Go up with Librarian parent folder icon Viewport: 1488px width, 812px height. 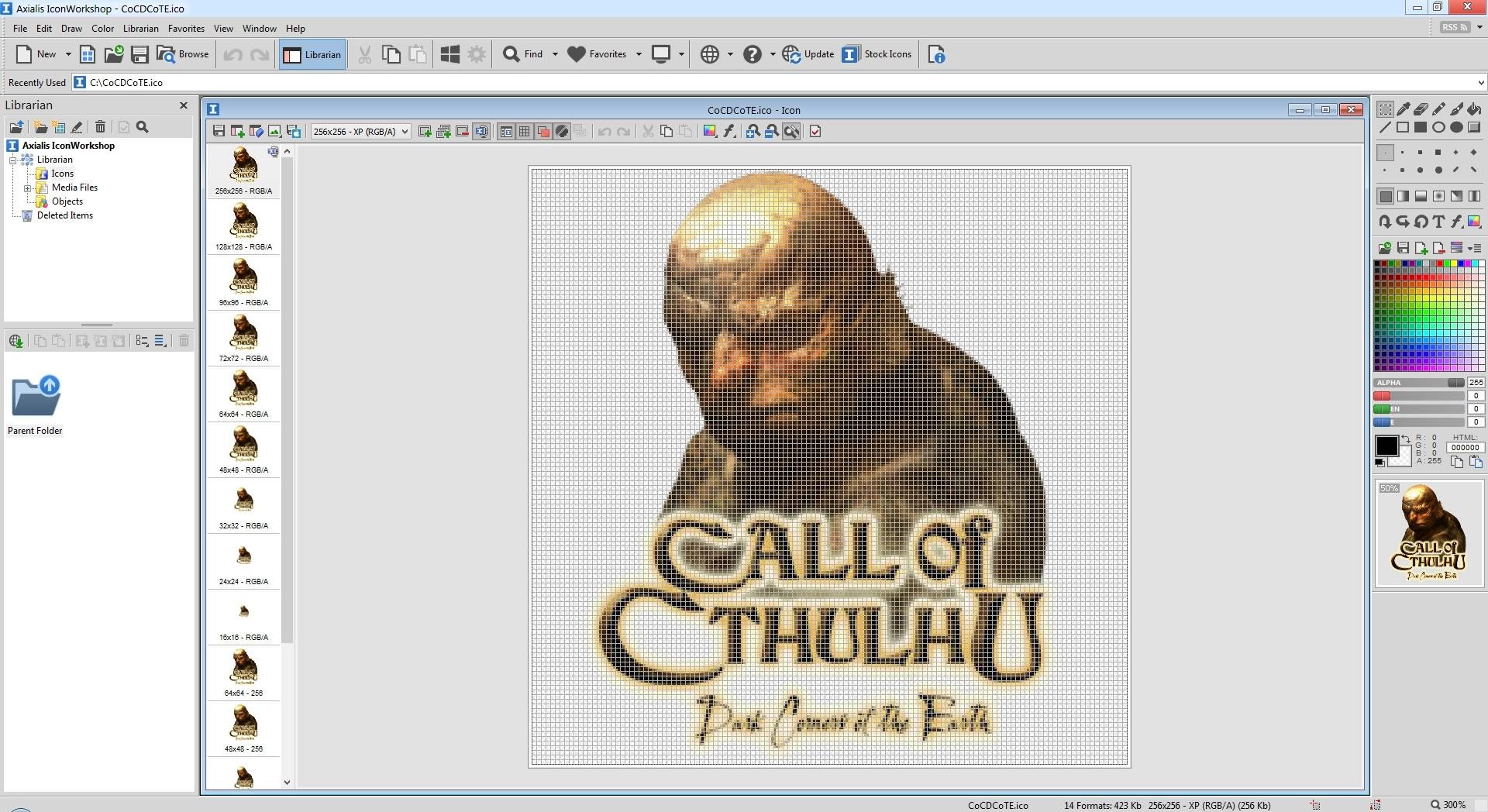(15, 127)
